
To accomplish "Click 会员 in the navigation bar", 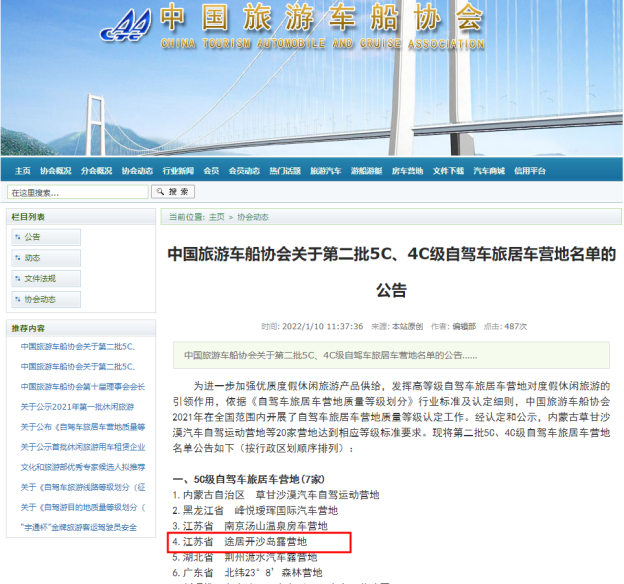I will click(211, 171).
